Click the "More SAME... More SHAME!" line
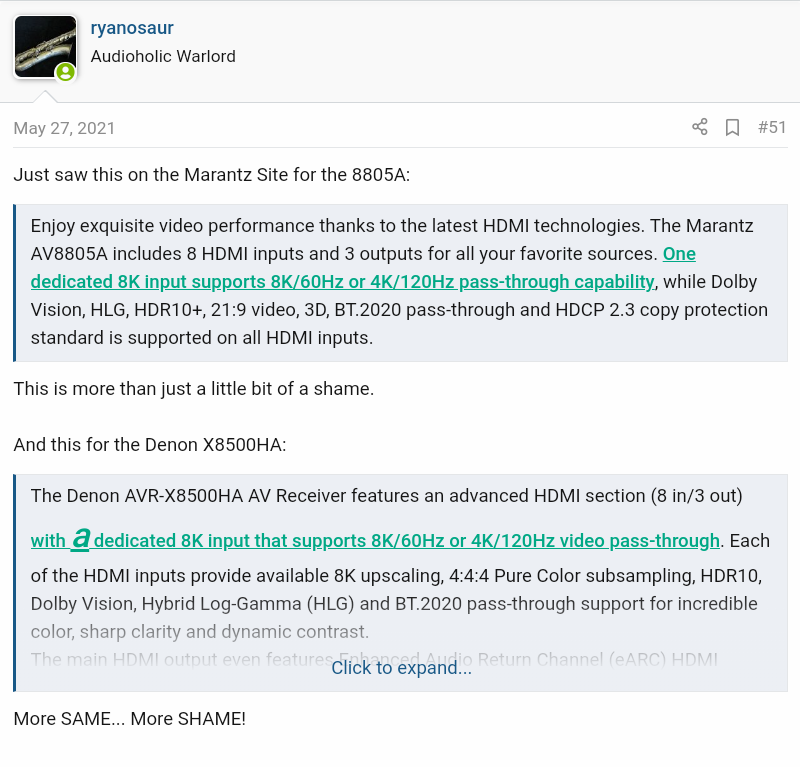This screenshot has height=767, width=800. coord(129,718)
